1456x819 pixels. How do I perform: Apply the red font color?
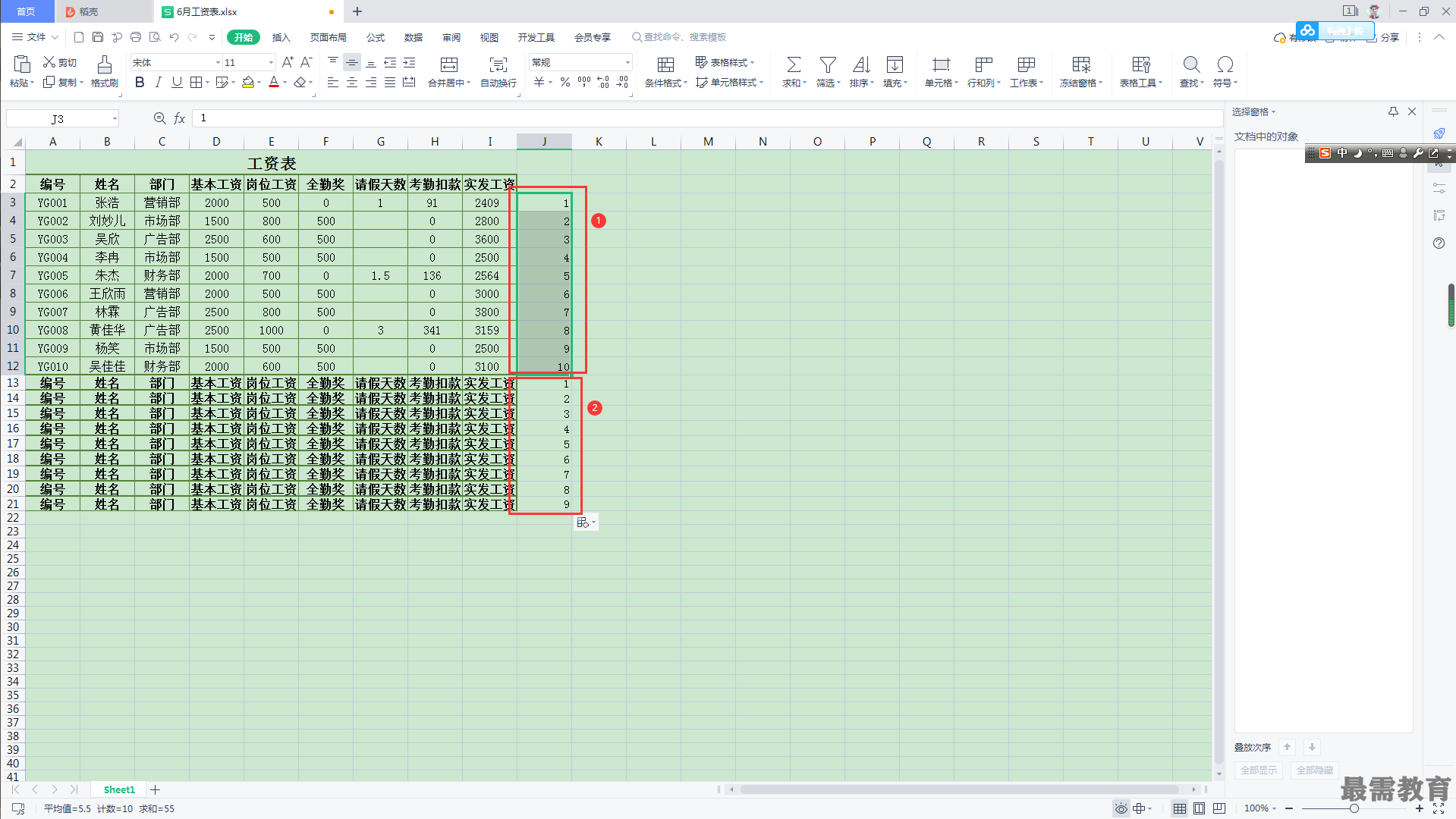pos(274,83)
